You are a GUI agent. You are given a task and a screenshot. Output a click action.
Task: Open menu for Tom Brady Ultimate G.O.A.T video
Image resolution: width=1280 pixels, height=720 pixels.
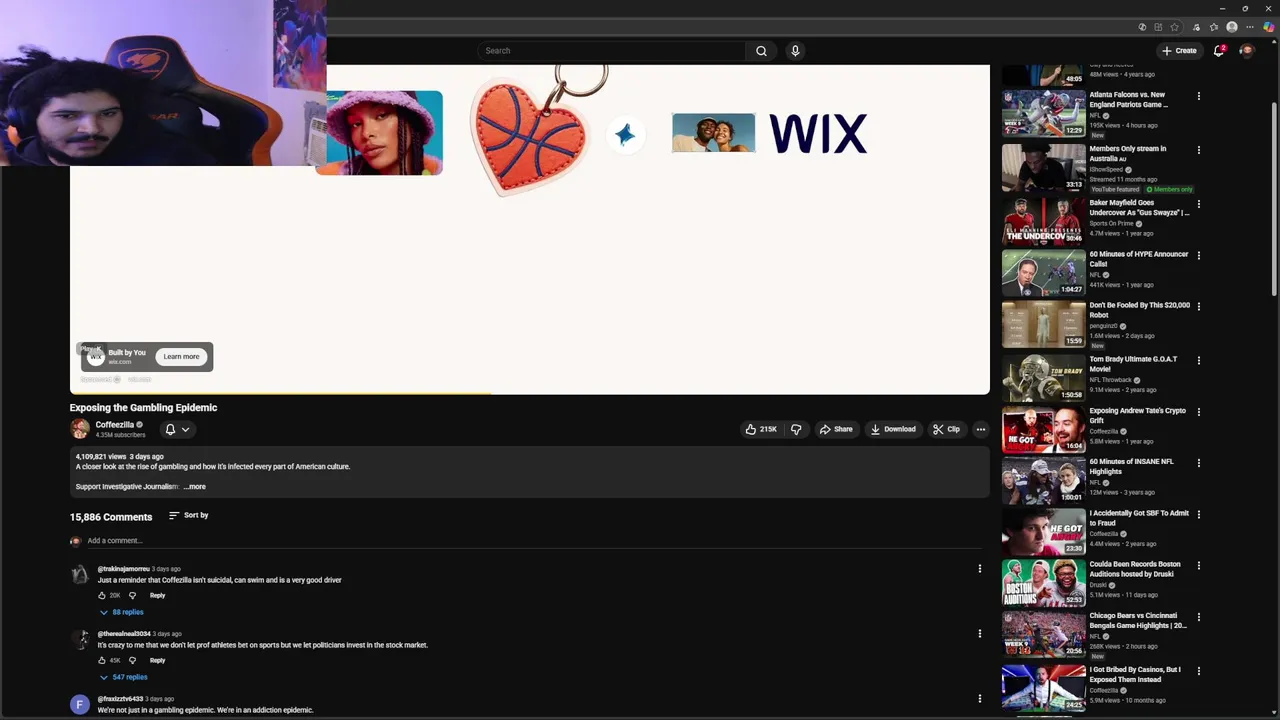coord(1198,360)
